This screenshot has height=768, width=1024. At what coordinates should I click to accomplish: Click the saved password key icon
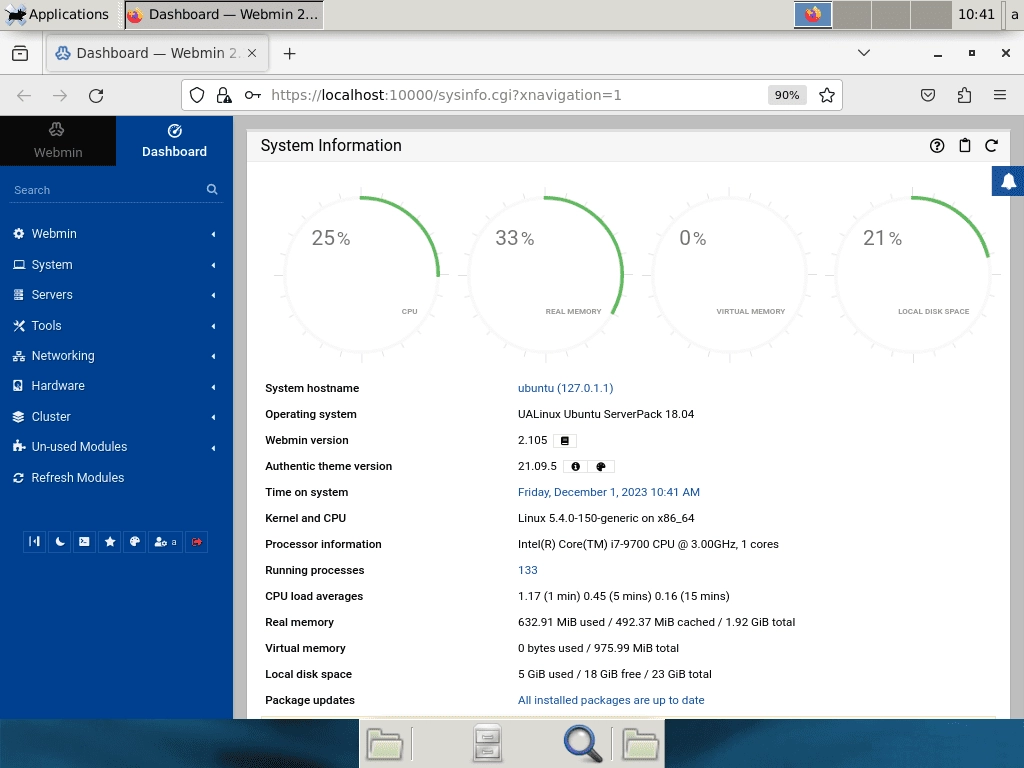tap(253, 95)
